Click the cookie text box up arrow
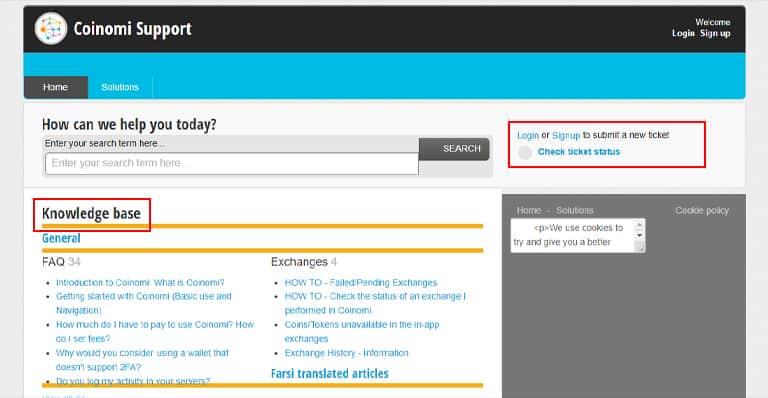 click(639, 225)
